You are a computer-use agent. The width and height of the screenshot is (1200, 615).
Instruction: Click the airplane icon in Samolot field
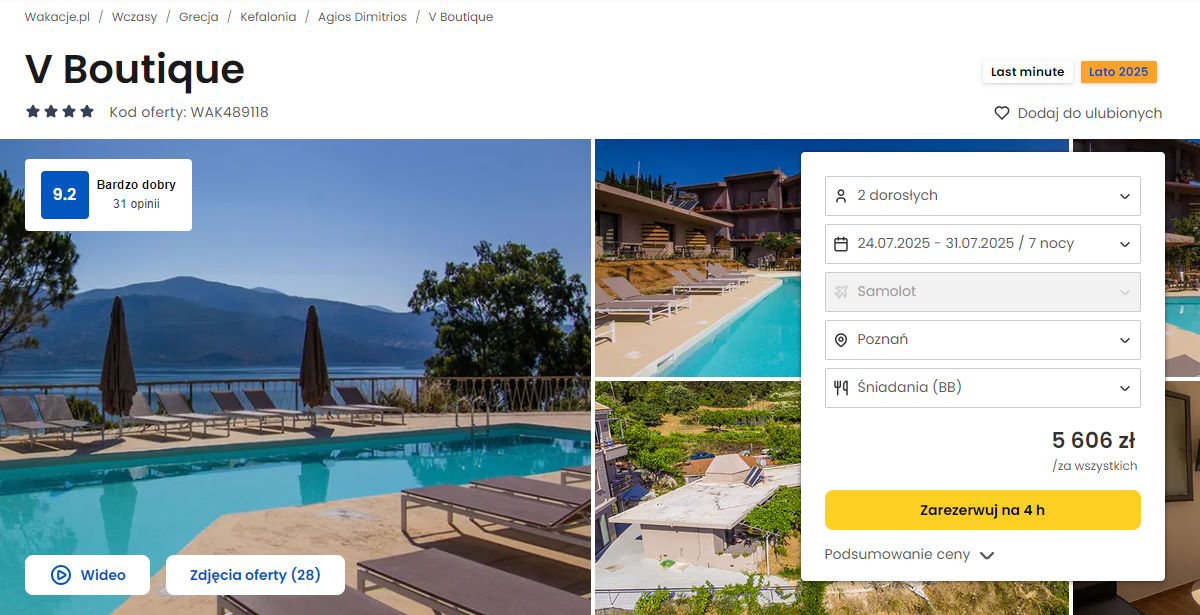[841, 292]
